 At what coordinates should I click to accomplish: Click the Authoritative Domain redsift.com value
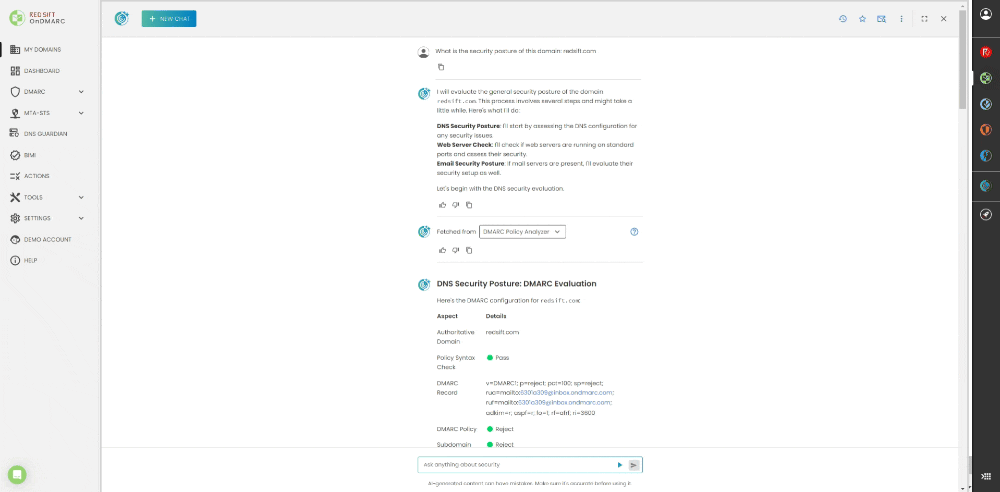pos(502,332)
